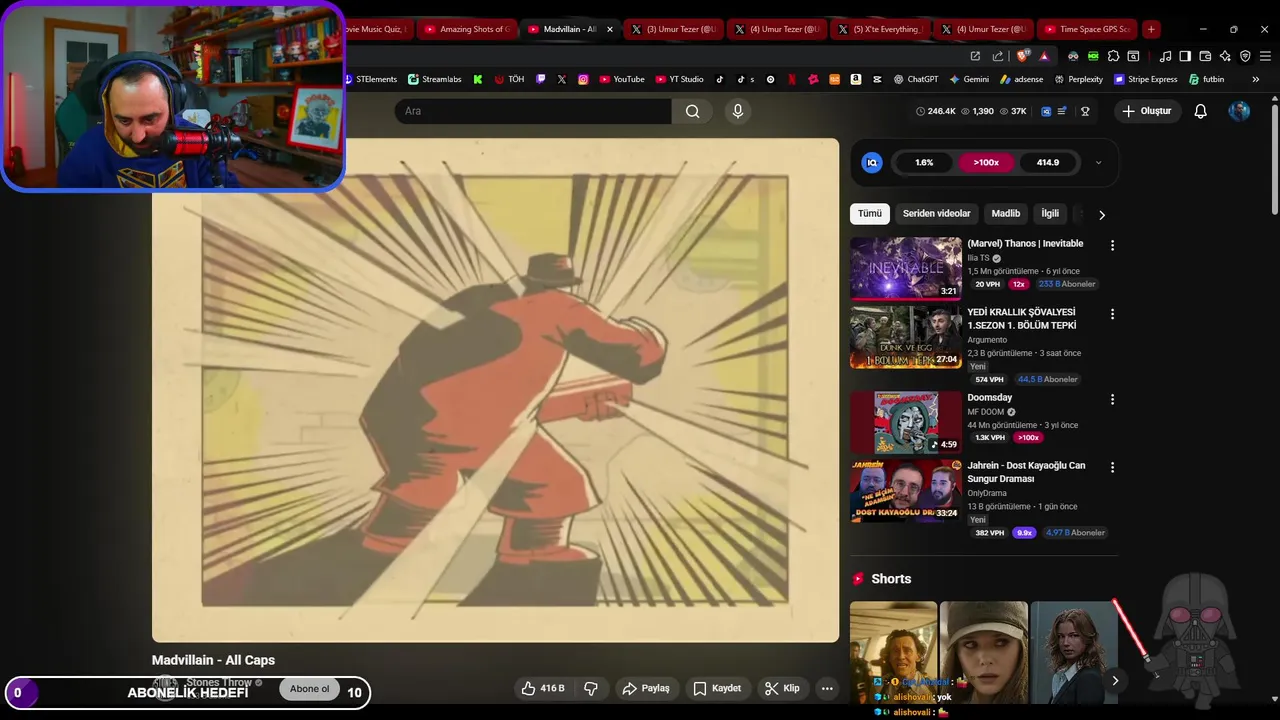
Task: Click the Paylaş share button
Action: (646, 688)
